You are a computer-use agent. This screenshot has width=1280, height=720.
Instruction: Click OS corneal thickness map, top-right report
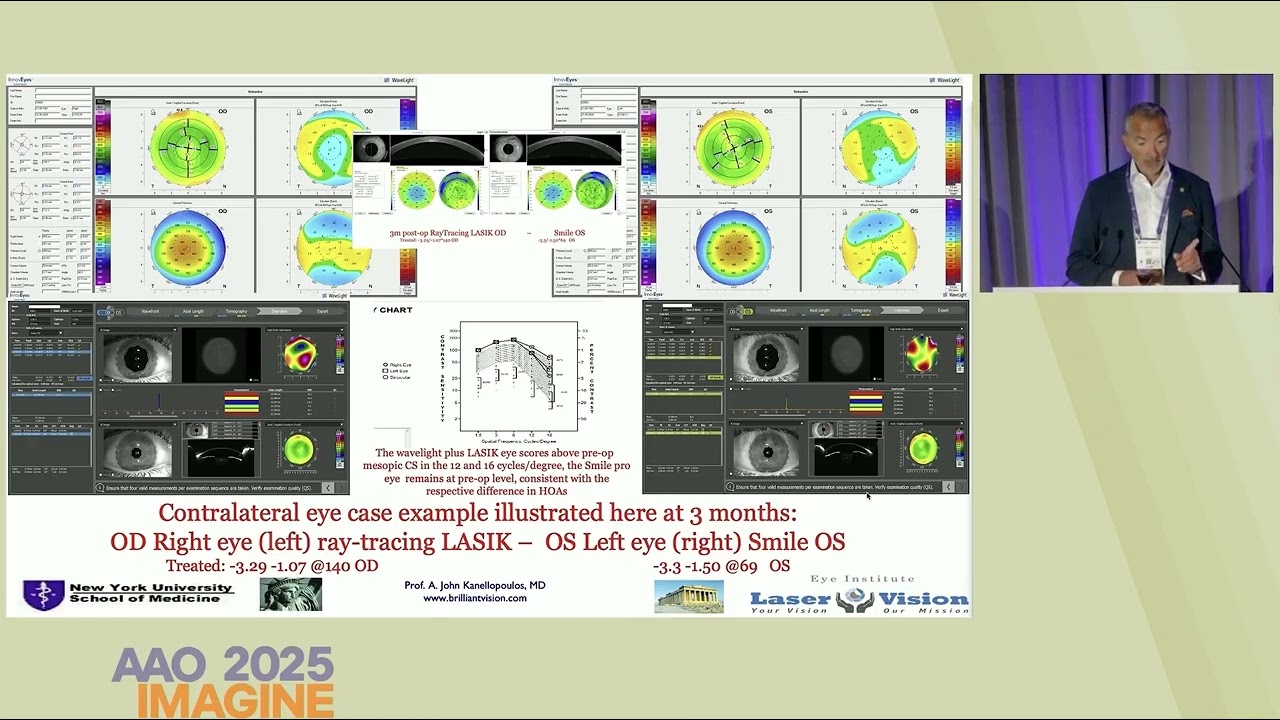(x=734, y=246)
